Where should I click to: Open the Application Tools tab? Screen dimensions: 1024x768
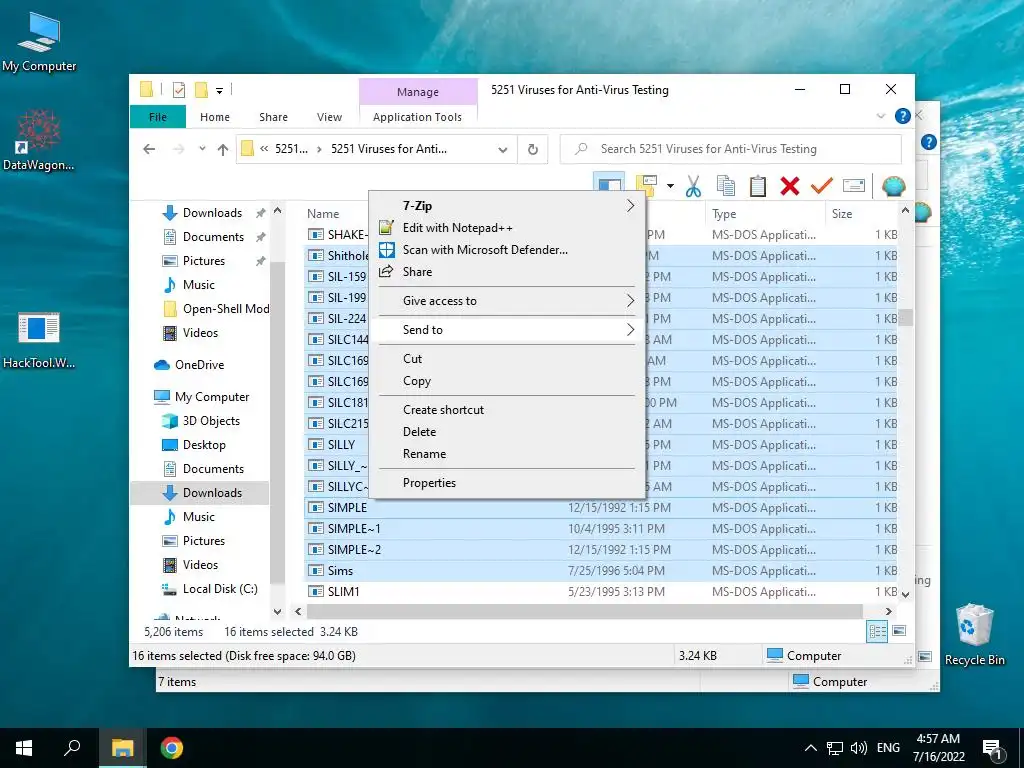417,117
